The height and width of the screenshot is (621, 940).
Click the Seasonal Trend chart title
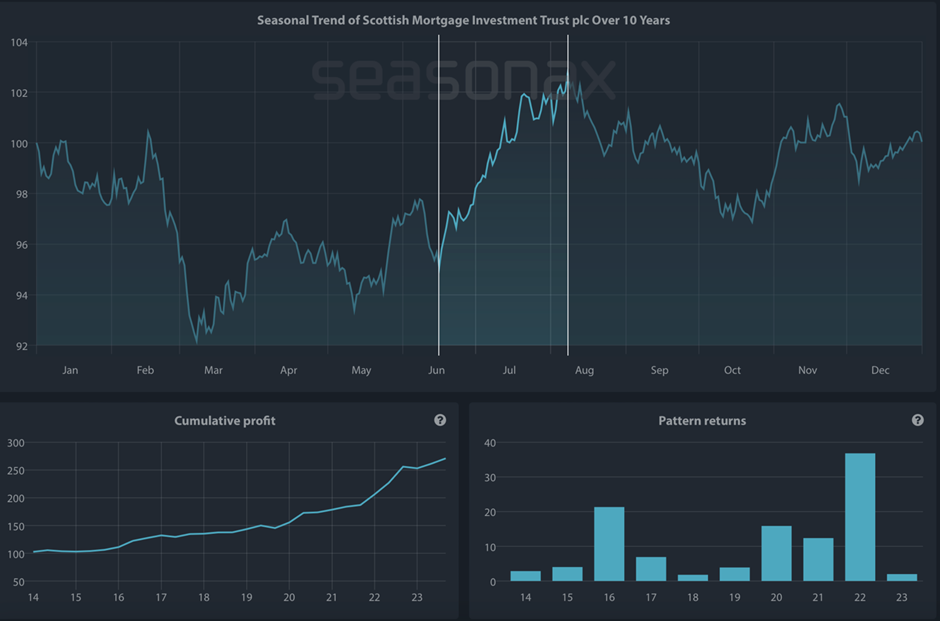(463, 20)
